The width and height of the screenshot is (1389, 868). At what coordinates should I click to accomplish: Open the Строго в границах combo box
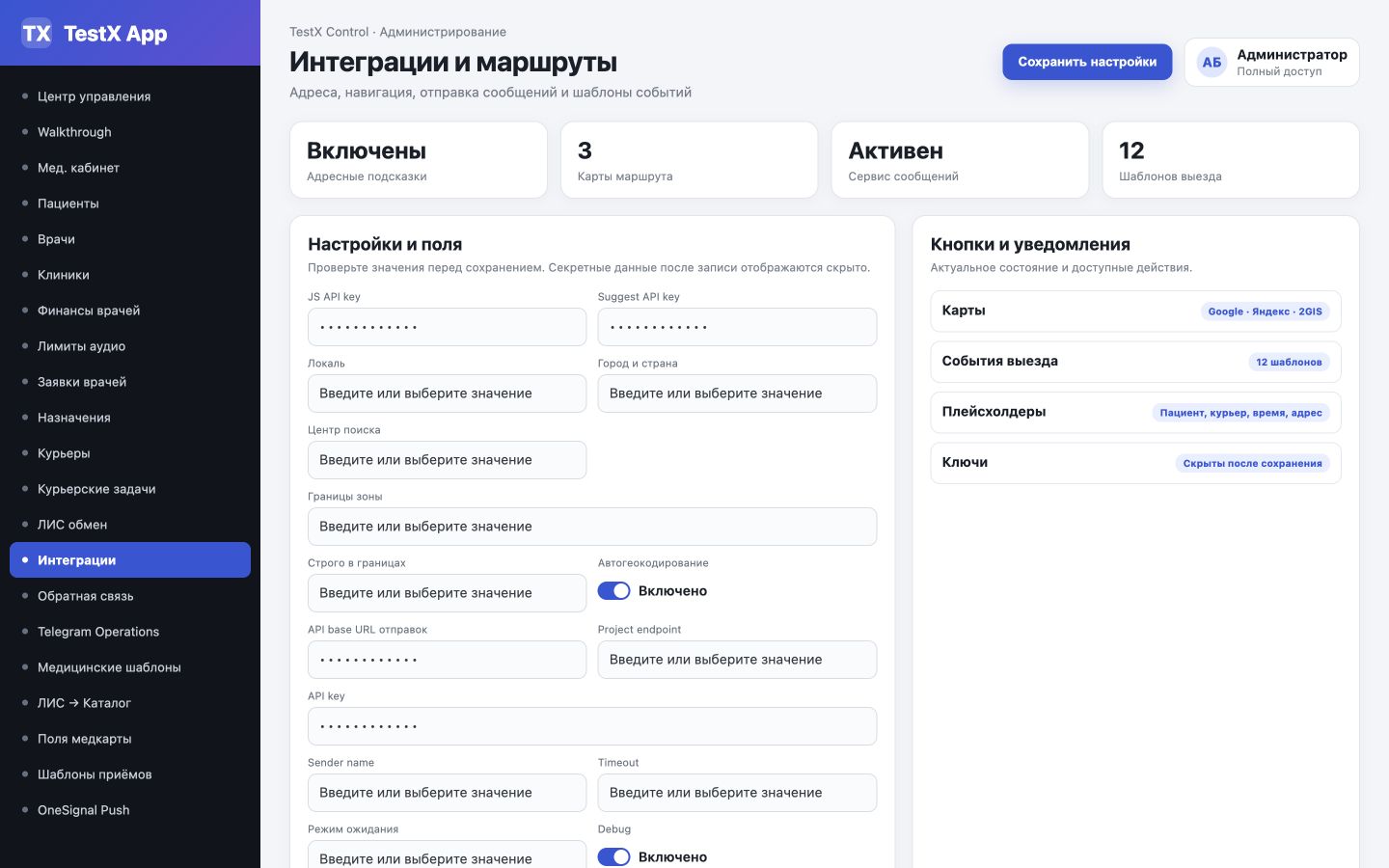pos(447,593)
